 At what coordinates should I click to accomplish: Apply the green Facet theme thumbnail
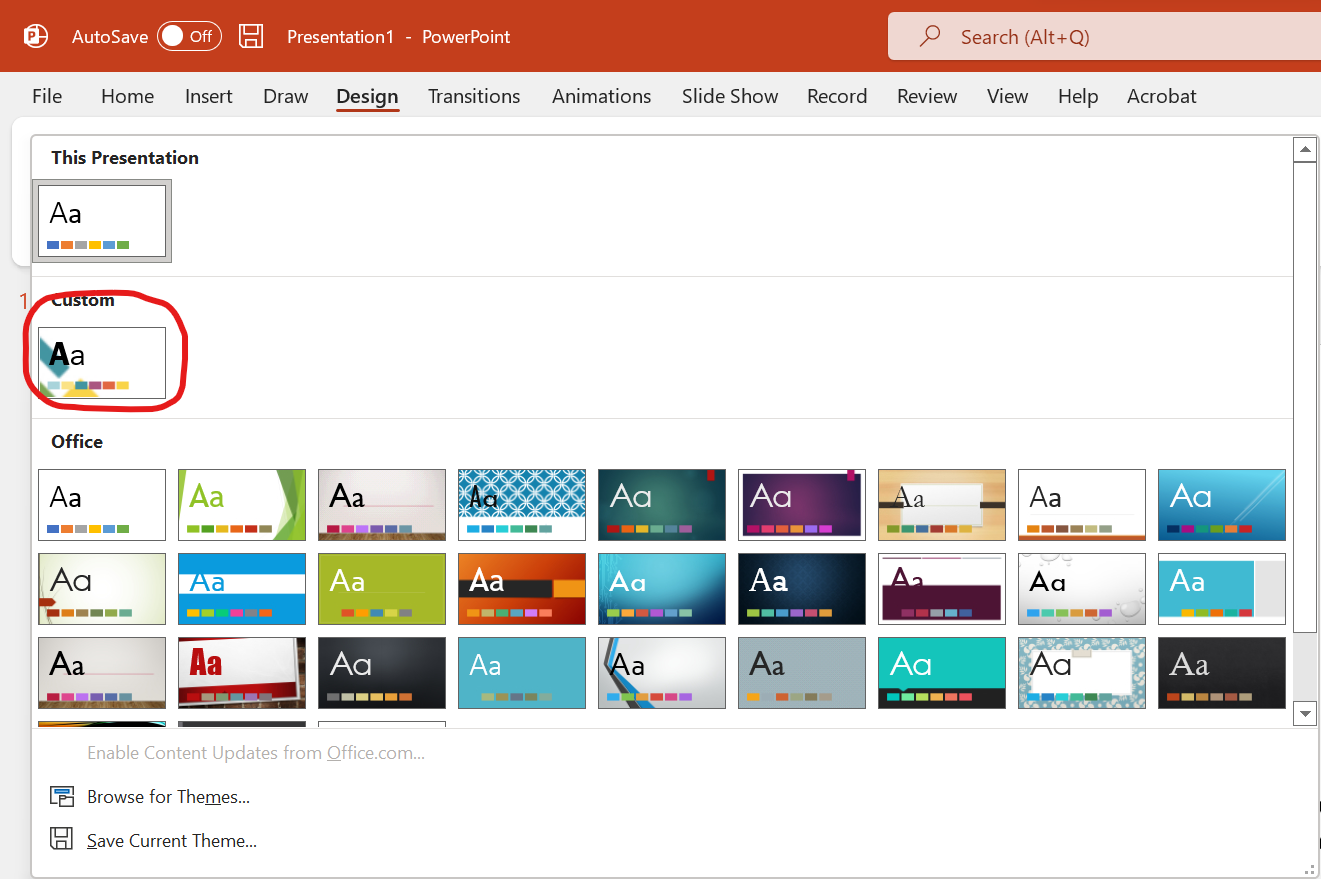[x=242, y=505]
